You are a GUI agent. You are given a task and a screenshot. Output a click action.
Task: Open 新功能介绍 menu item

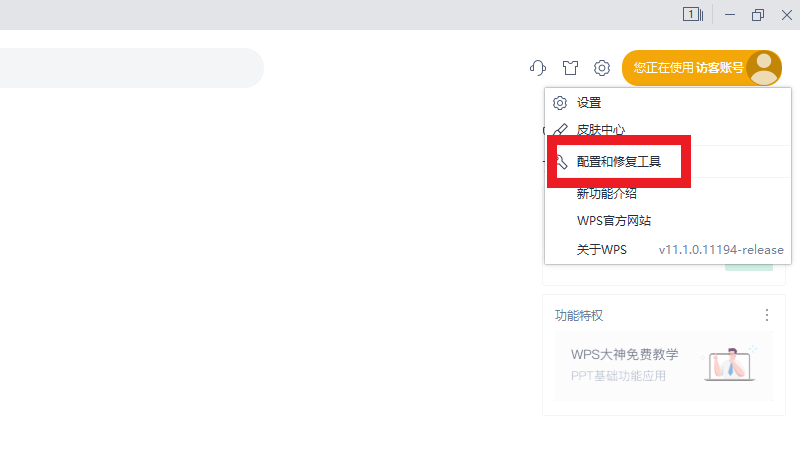click(606, 193)
